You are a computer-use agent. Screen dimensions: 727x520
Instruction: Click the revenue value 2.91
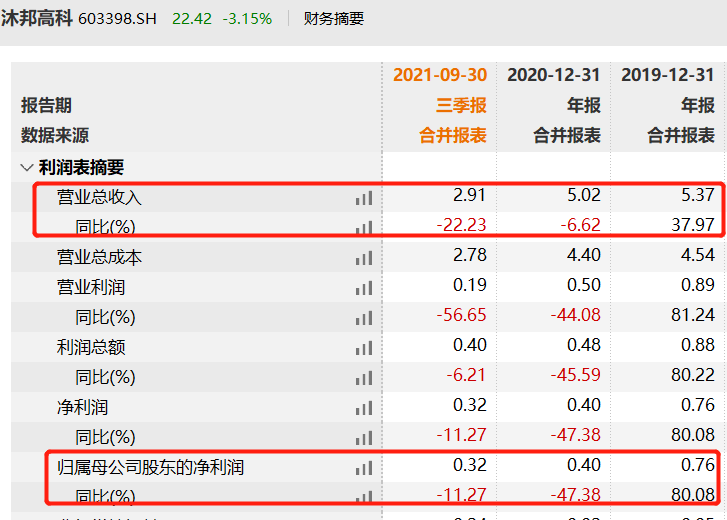(x=469, y=195)
